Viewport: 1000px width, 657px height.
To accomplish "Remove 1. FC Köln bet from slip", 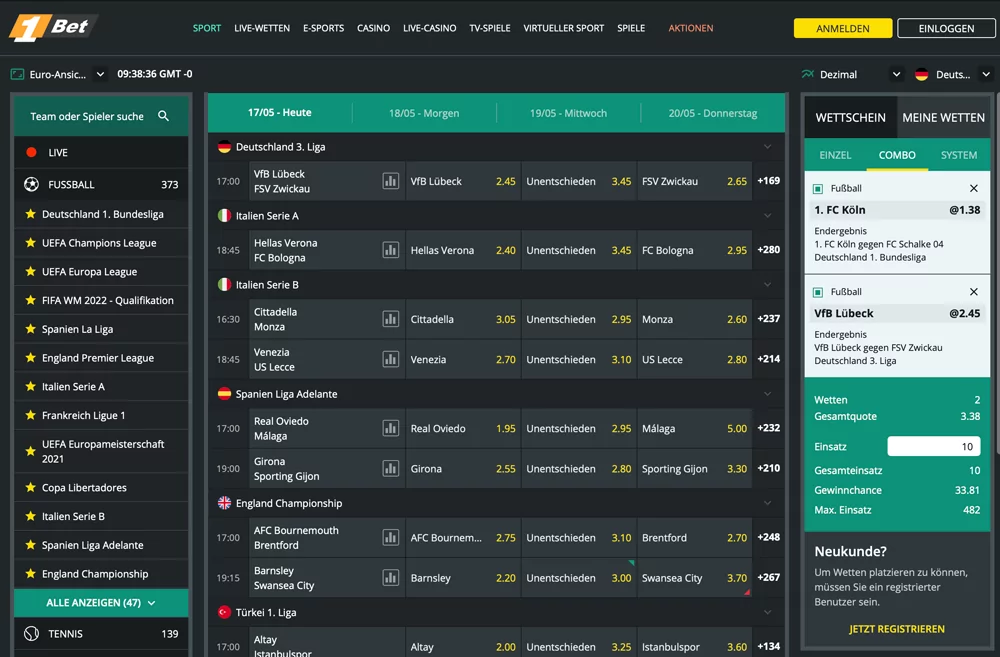I will (x=973, y=188).
